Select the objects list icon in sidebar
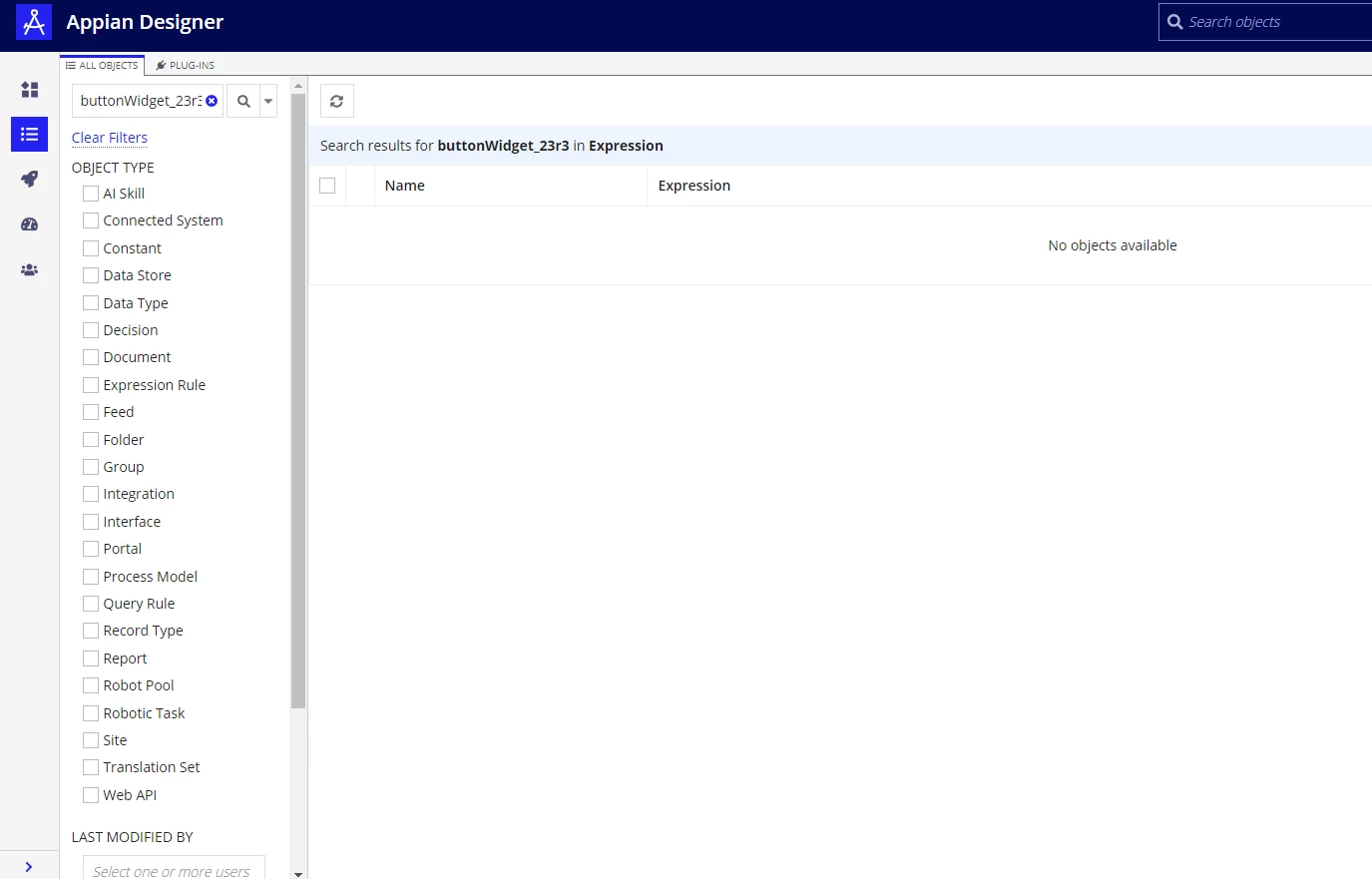Viewport: 1372px width, 879px height. coord(30,134)
